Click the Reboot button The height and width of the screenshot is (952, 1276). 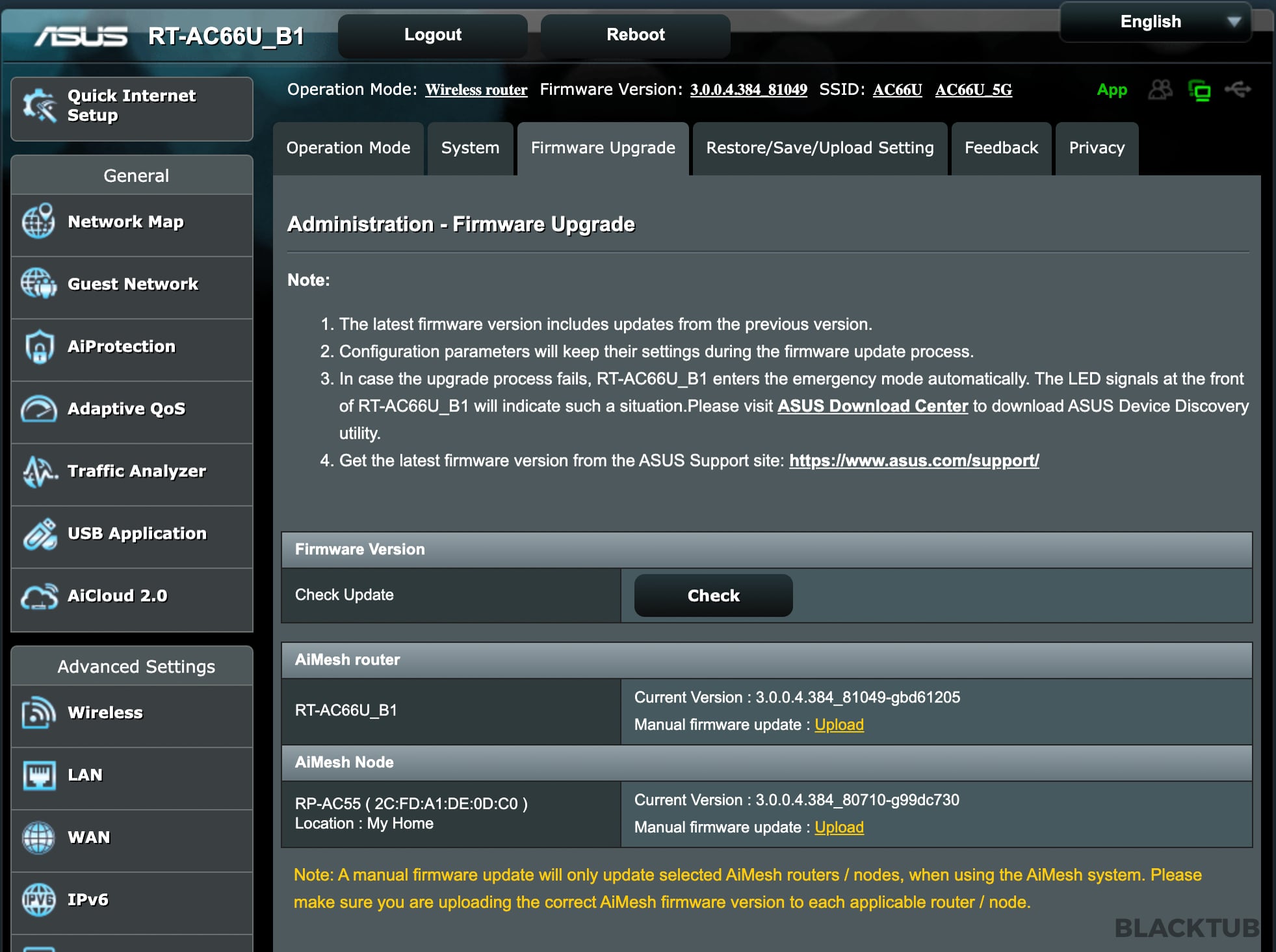(636, 35)
